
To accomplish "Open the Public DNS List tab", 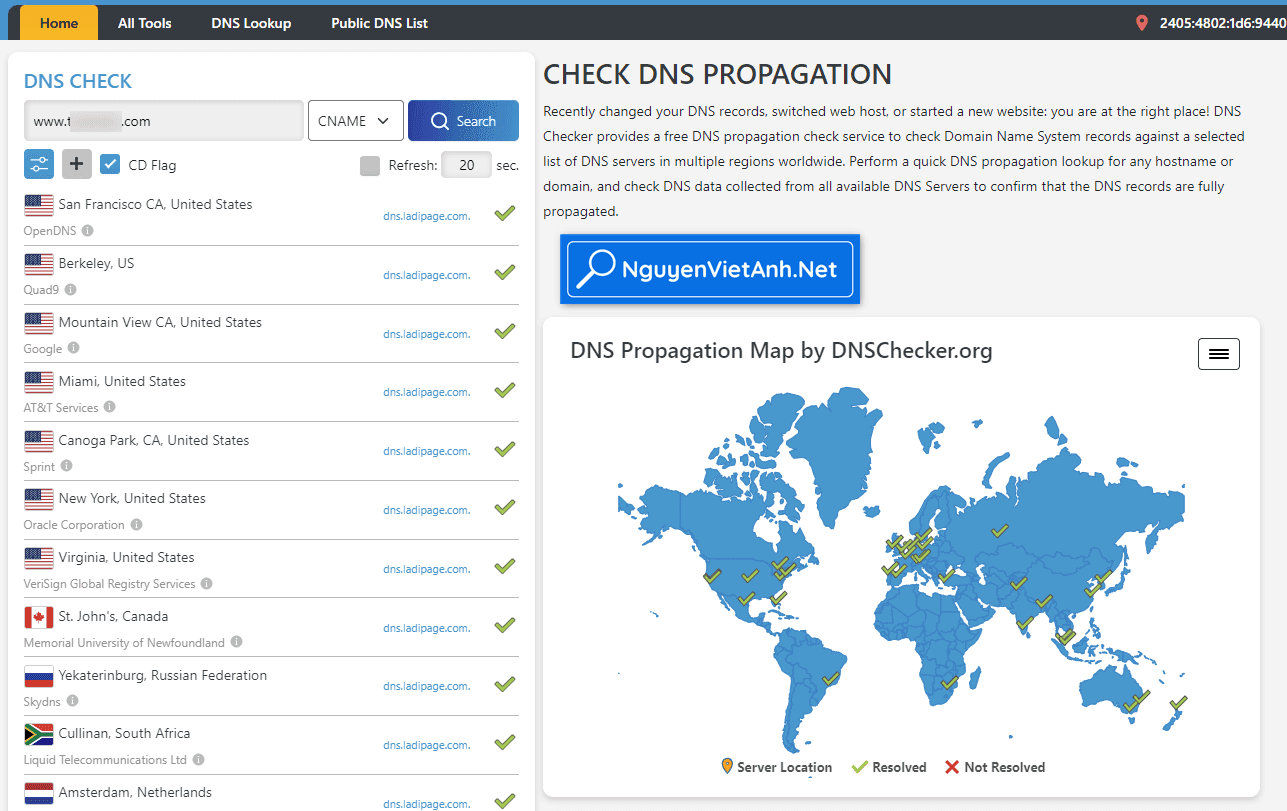I will coord(379,23).
